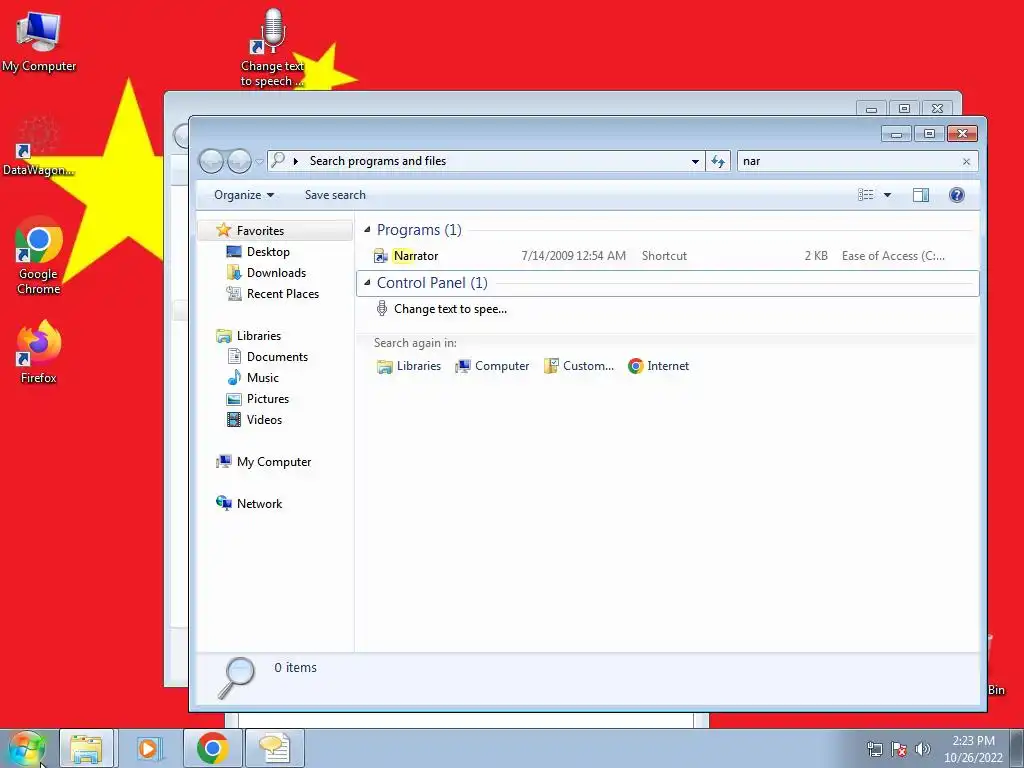
Task: Open recent pages dropdown arrow
Action: [x=259, y=161]
